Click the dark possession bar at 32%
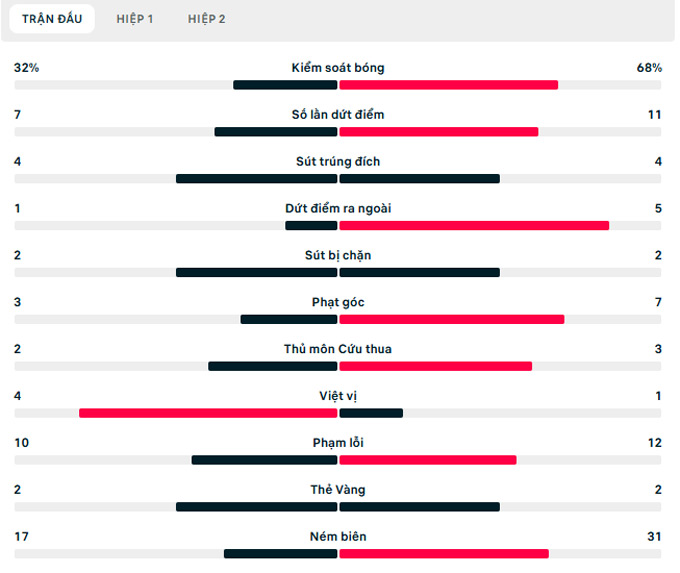This screenshot has height=573, width=680. (x=285, y=85)
